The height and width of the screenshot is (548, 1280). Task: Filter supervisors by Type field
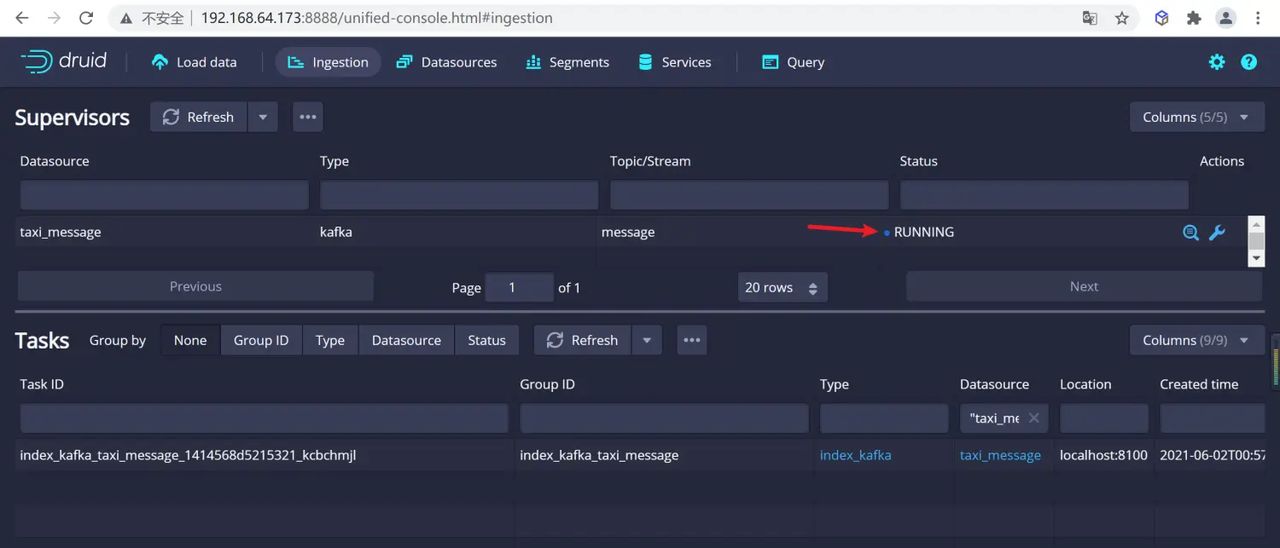coord(459,195)
